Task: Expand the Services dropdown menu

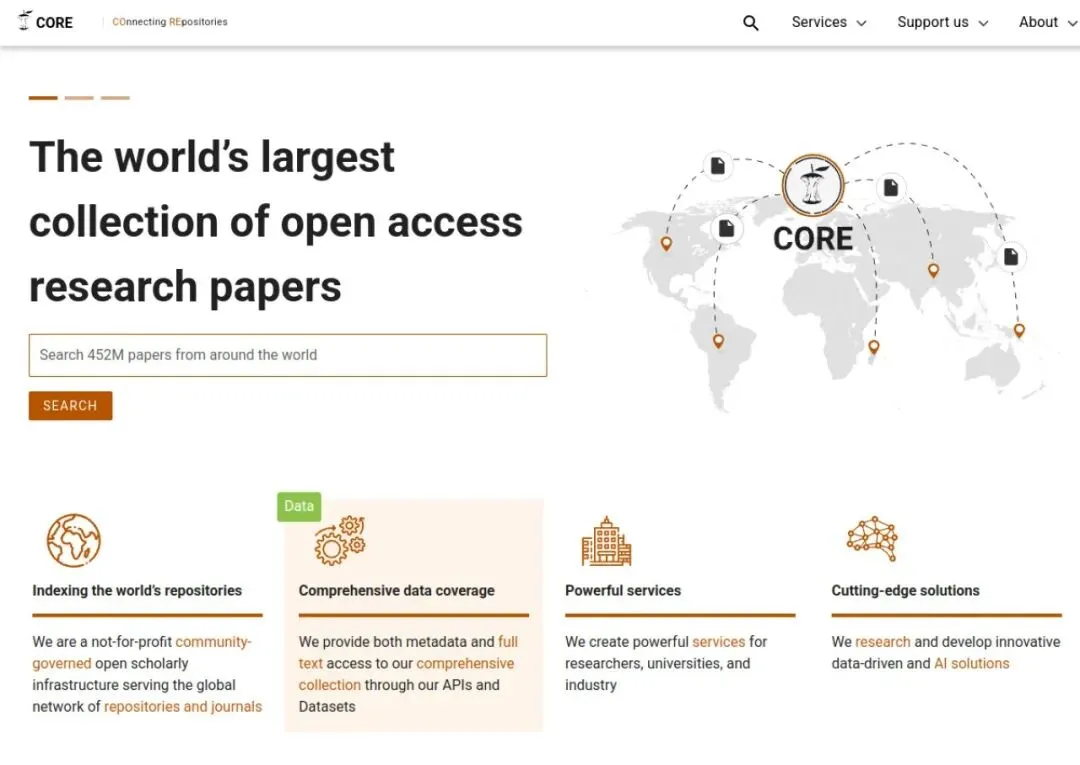Action: [829, 22]
